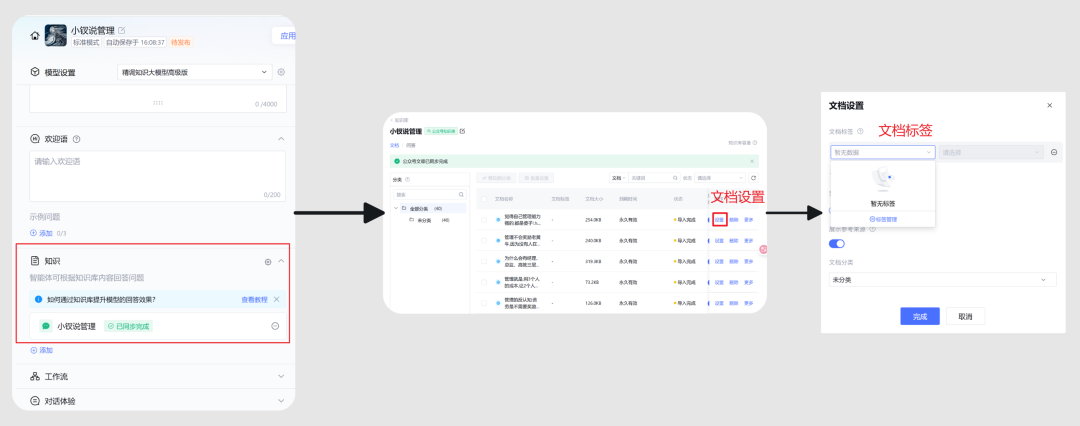This screenshot has width=1080, height=426.
Task: Tick checkbox for the 126.0KB document
Action: 484,303
